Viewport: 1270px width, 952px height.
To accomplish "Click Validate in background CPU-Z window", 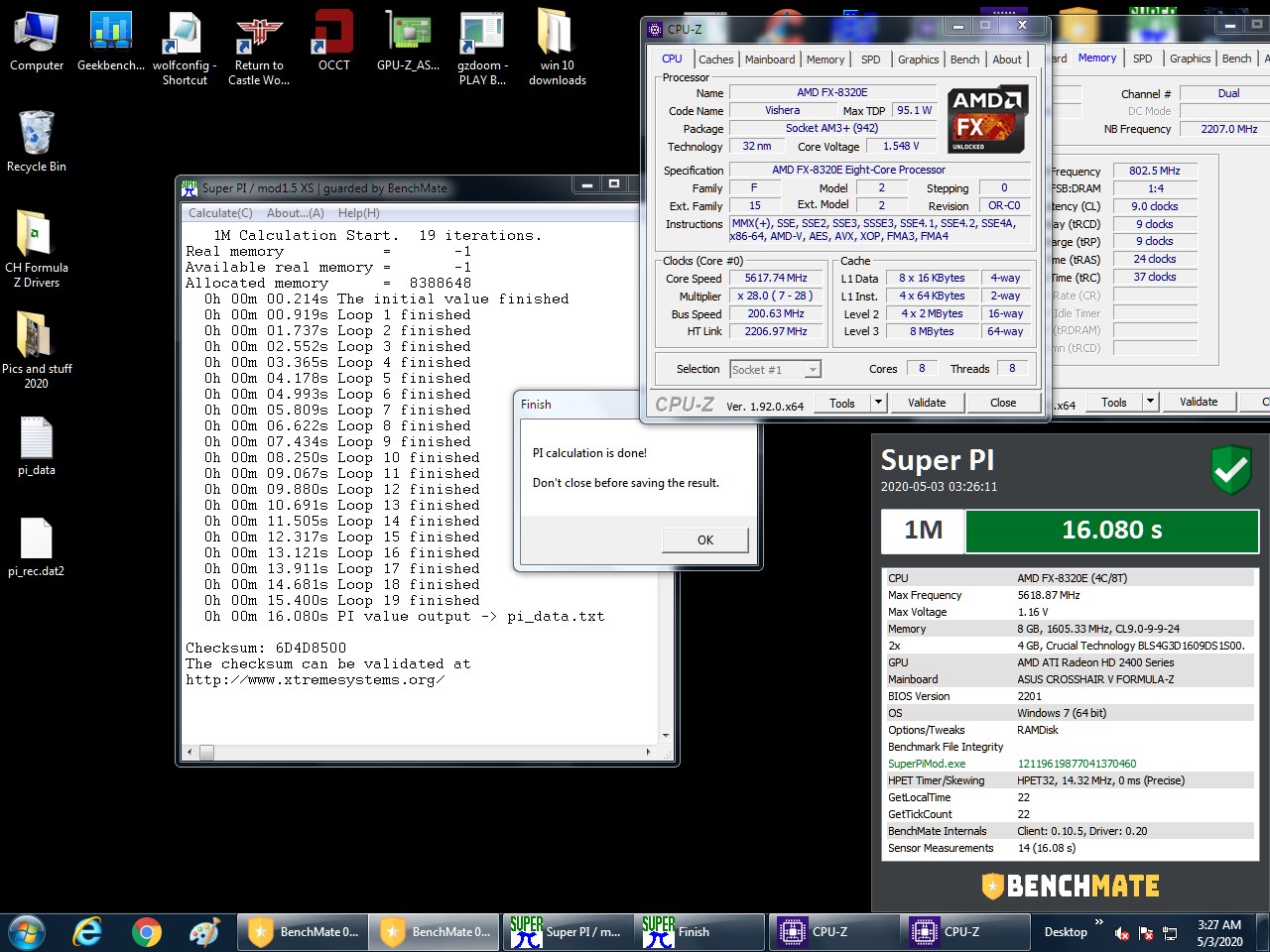I will [1199, 402].
